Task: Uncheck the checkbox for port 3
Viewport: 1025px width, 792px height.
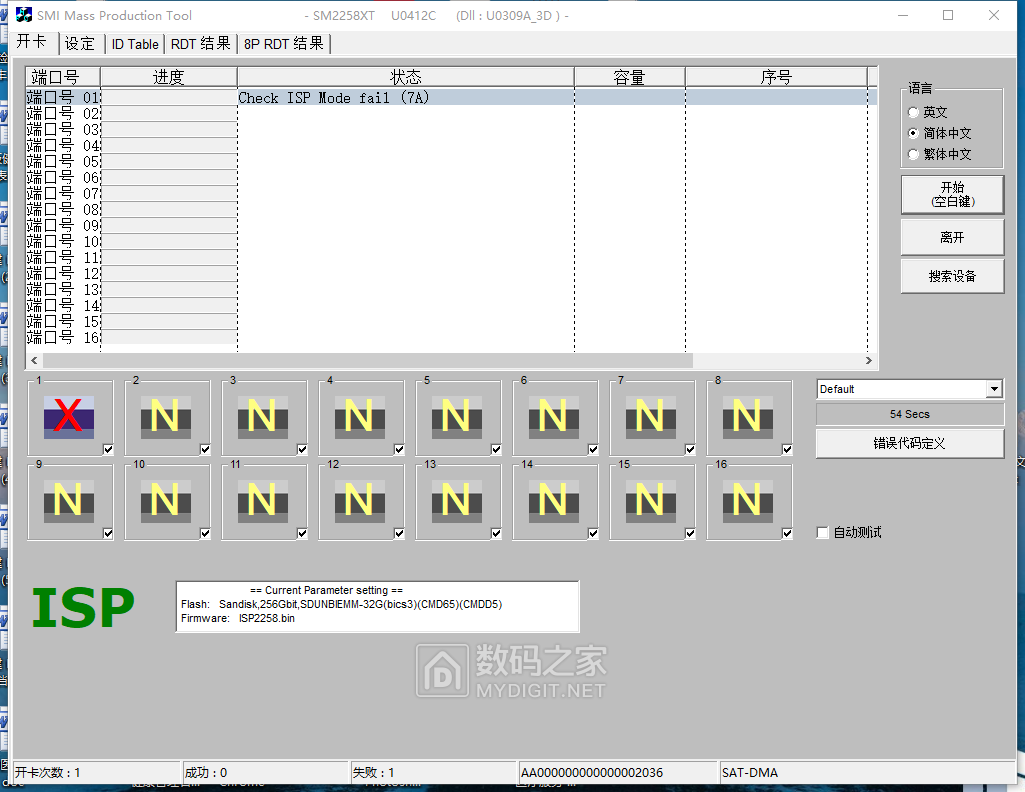Action: click(x=302, y=450)
